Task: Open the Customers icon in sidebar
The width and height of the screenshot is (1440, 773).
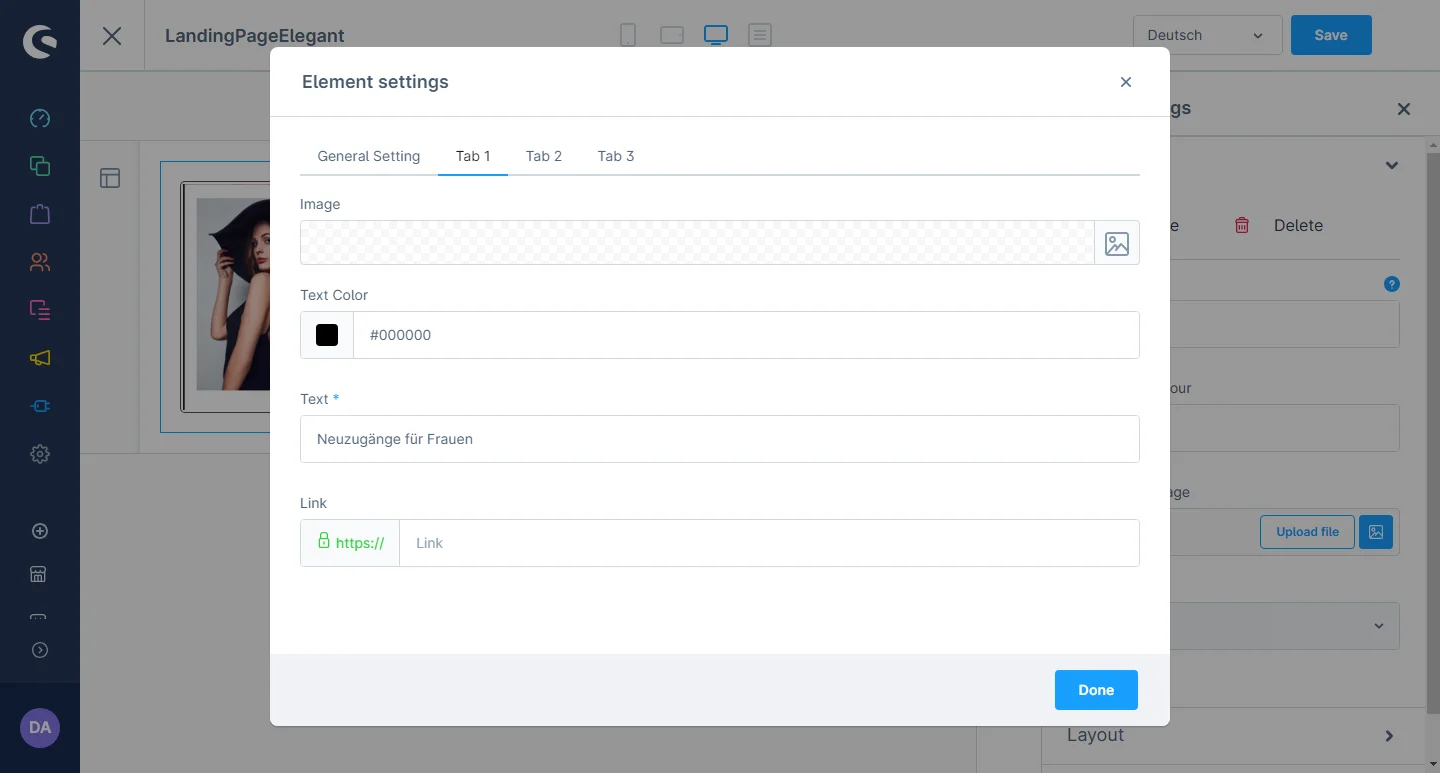Action: point(40,262)
